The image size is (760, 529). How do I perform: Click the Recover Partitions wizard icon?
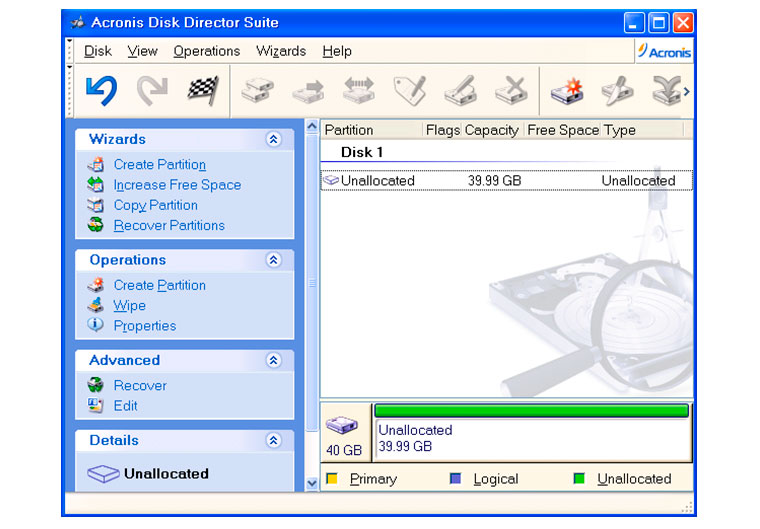(95, 224)
